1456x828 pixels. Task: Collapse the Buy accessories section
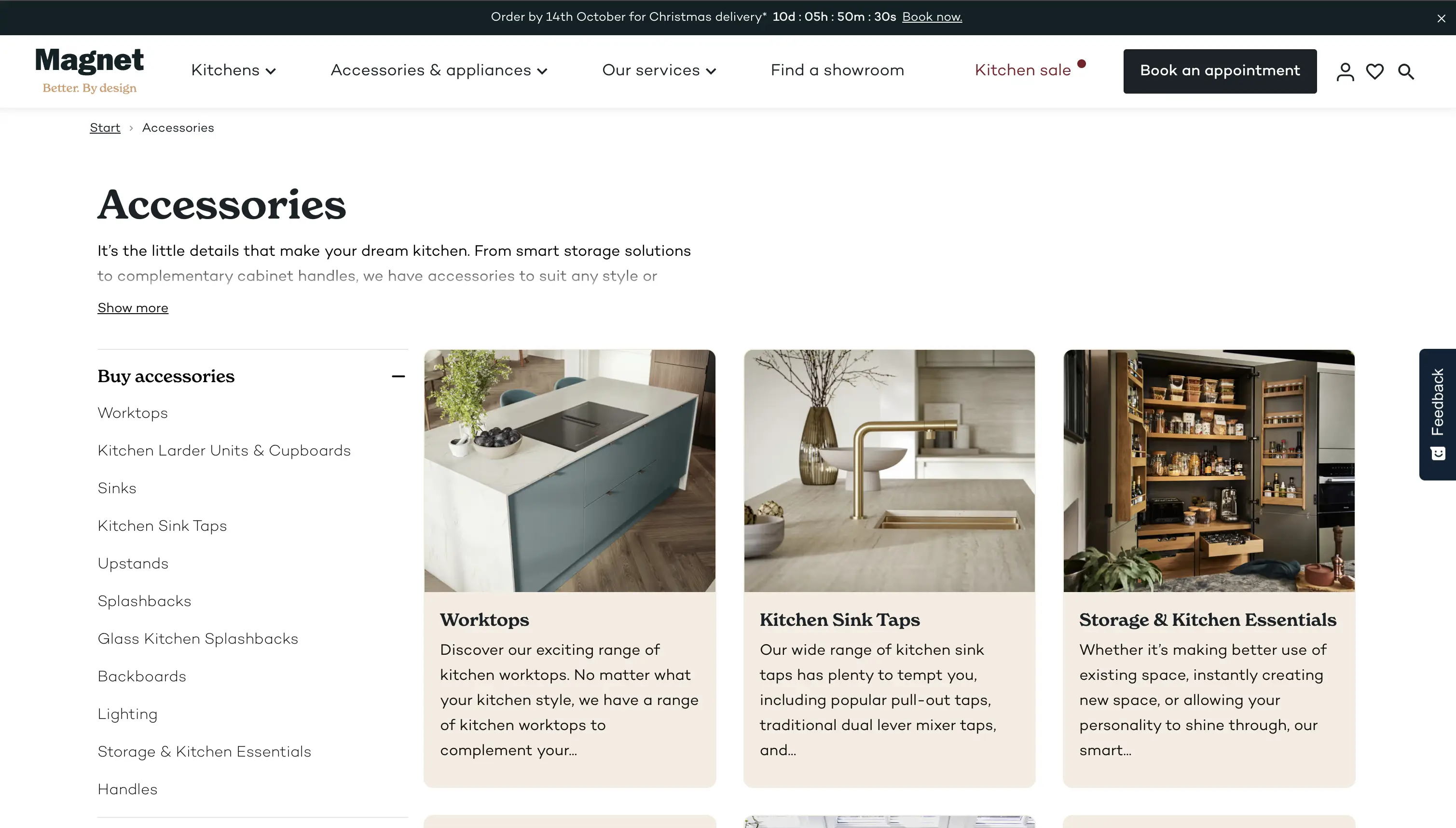(x=398, y=376)
